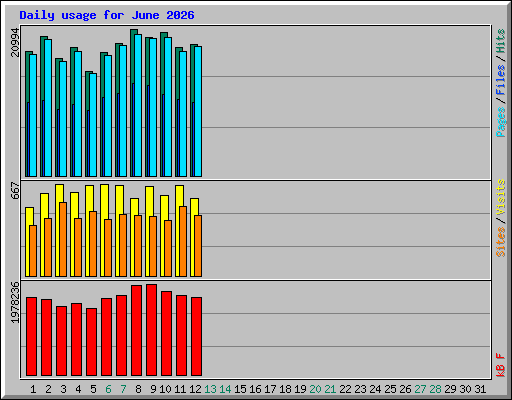
Task: Click the blue 'Files' legend label
Action: point(501,80)
